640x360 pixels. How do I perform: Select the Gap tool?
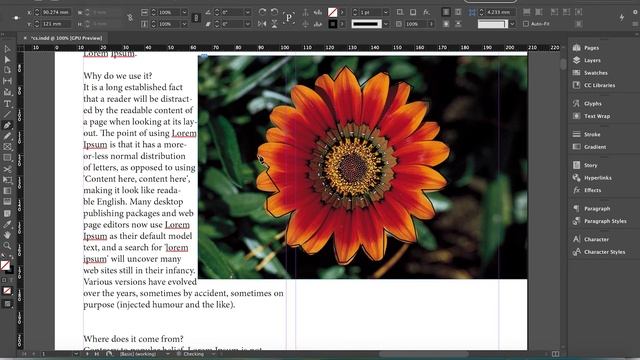7,81
